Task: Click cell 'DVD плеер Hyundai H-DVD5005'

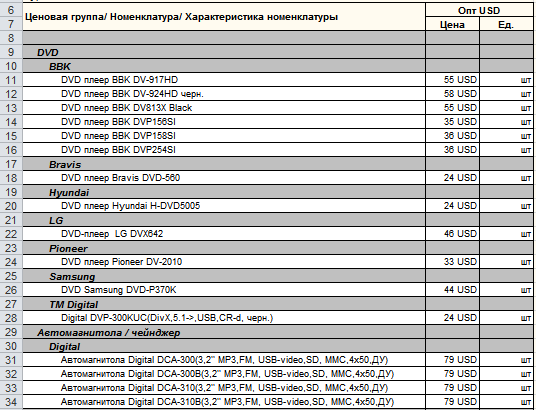Action: click(224, 206)
